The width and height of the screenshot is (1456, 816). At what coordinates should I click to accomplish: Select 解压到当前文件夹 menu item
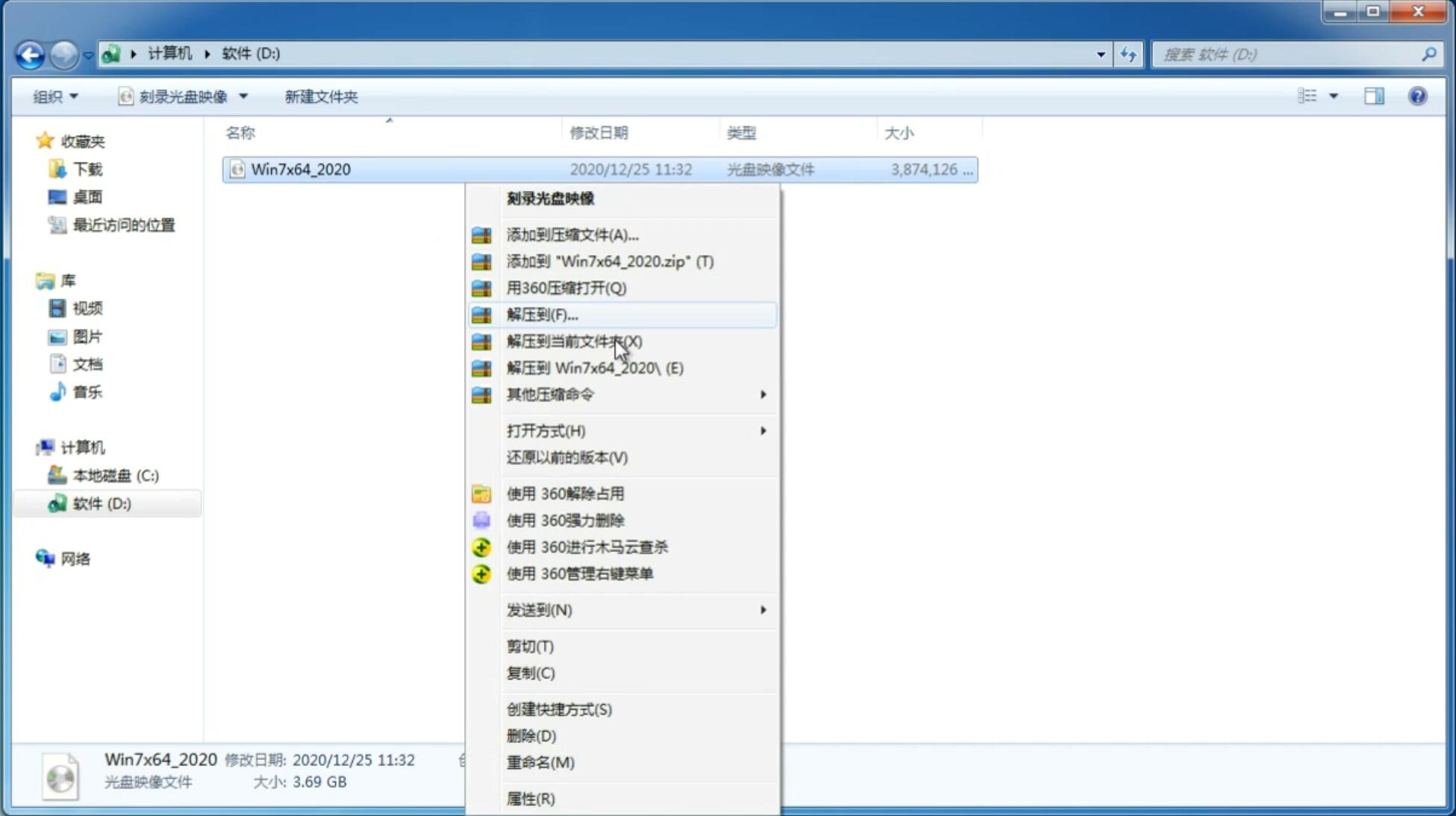[574, 341]
